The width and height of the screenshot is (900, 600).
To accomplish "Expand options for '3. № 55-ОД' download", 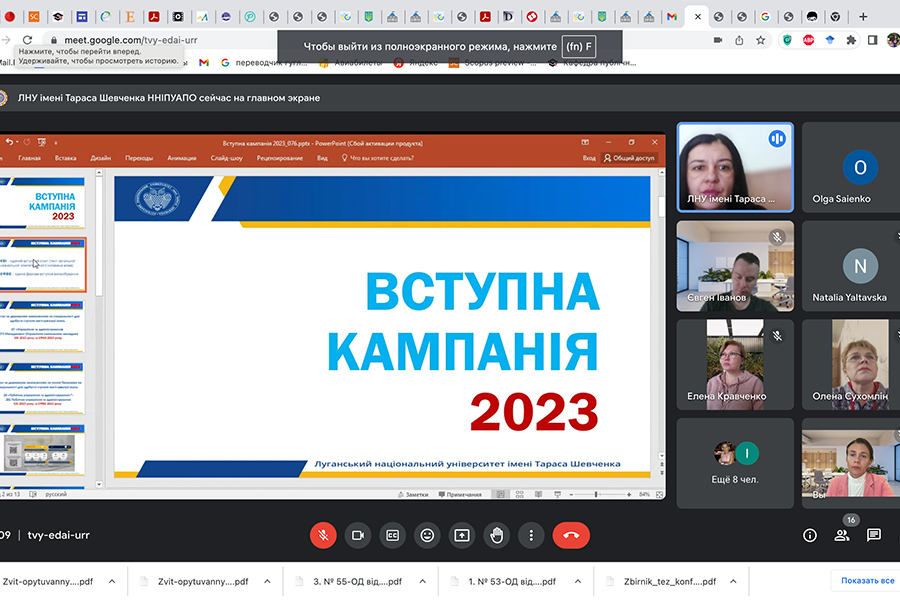I will [421, 581].
